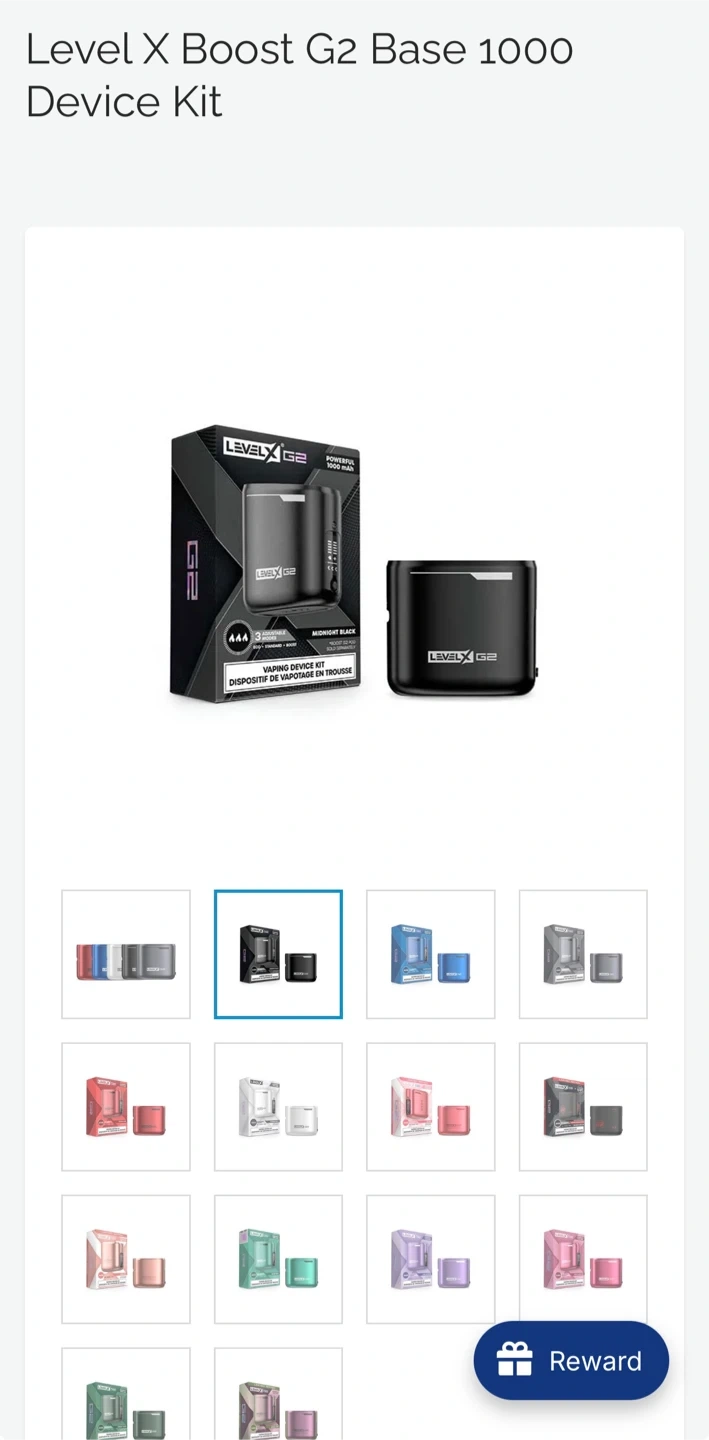Select the dark green kit thumbnail at bottom
The image size is (709, 1440).
click(x=126, y=1394)
